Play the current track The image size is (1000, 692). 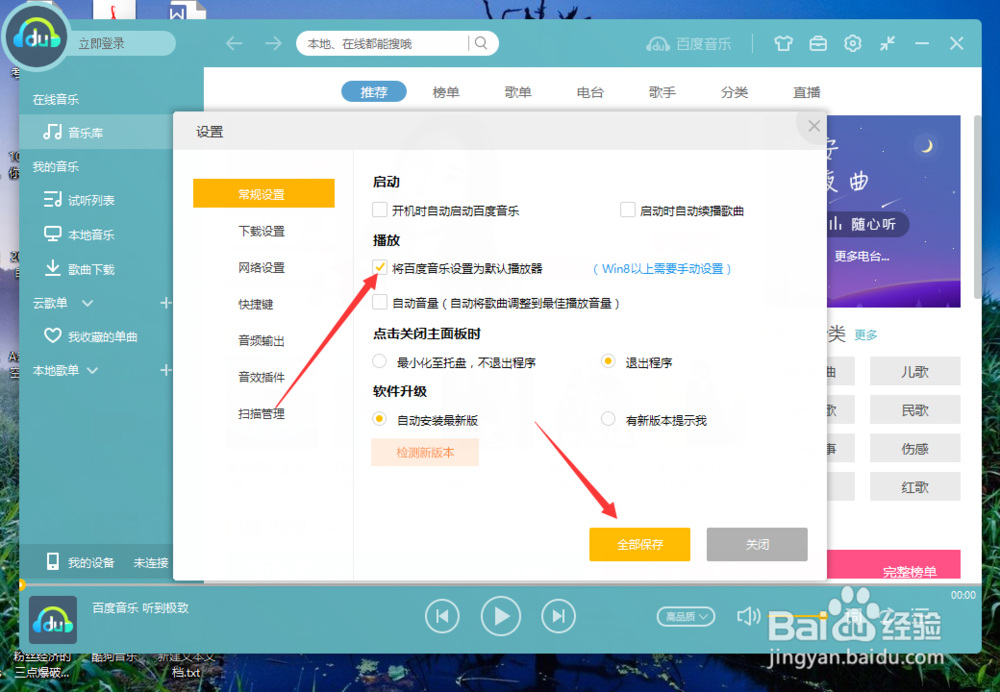pos(501,616)
